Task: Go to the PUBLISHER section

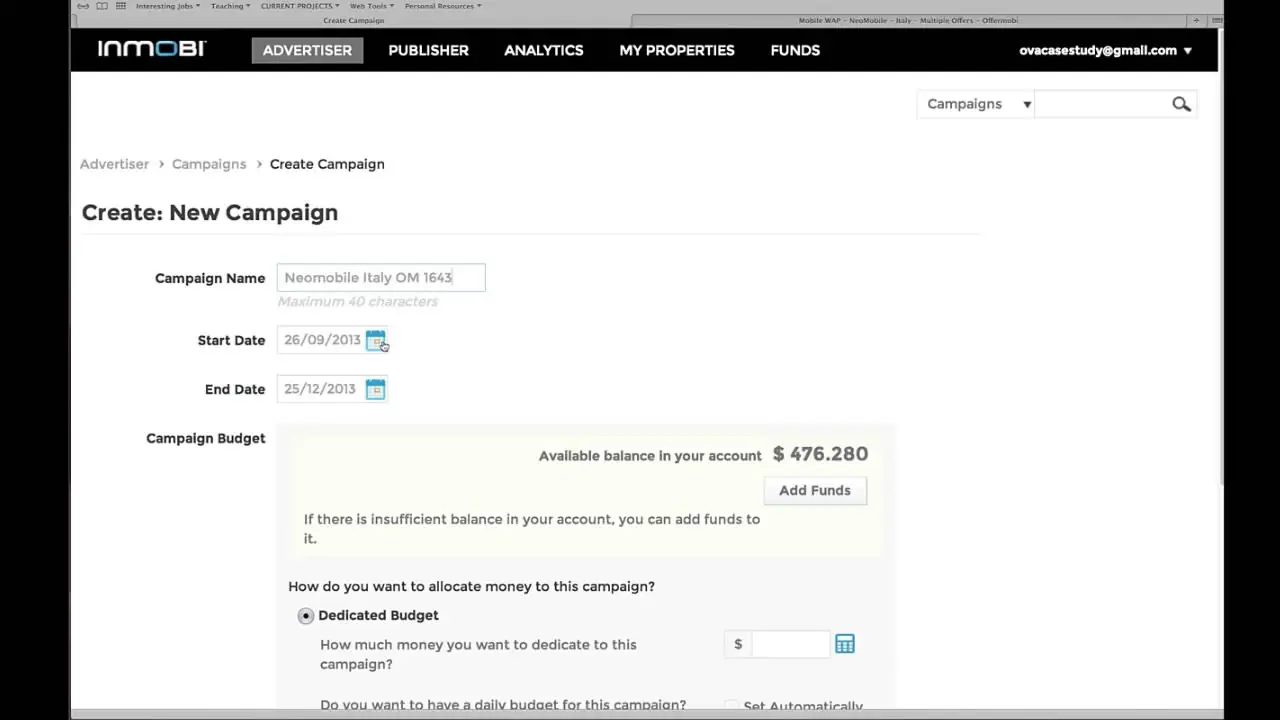Action: tap(428, 50)
